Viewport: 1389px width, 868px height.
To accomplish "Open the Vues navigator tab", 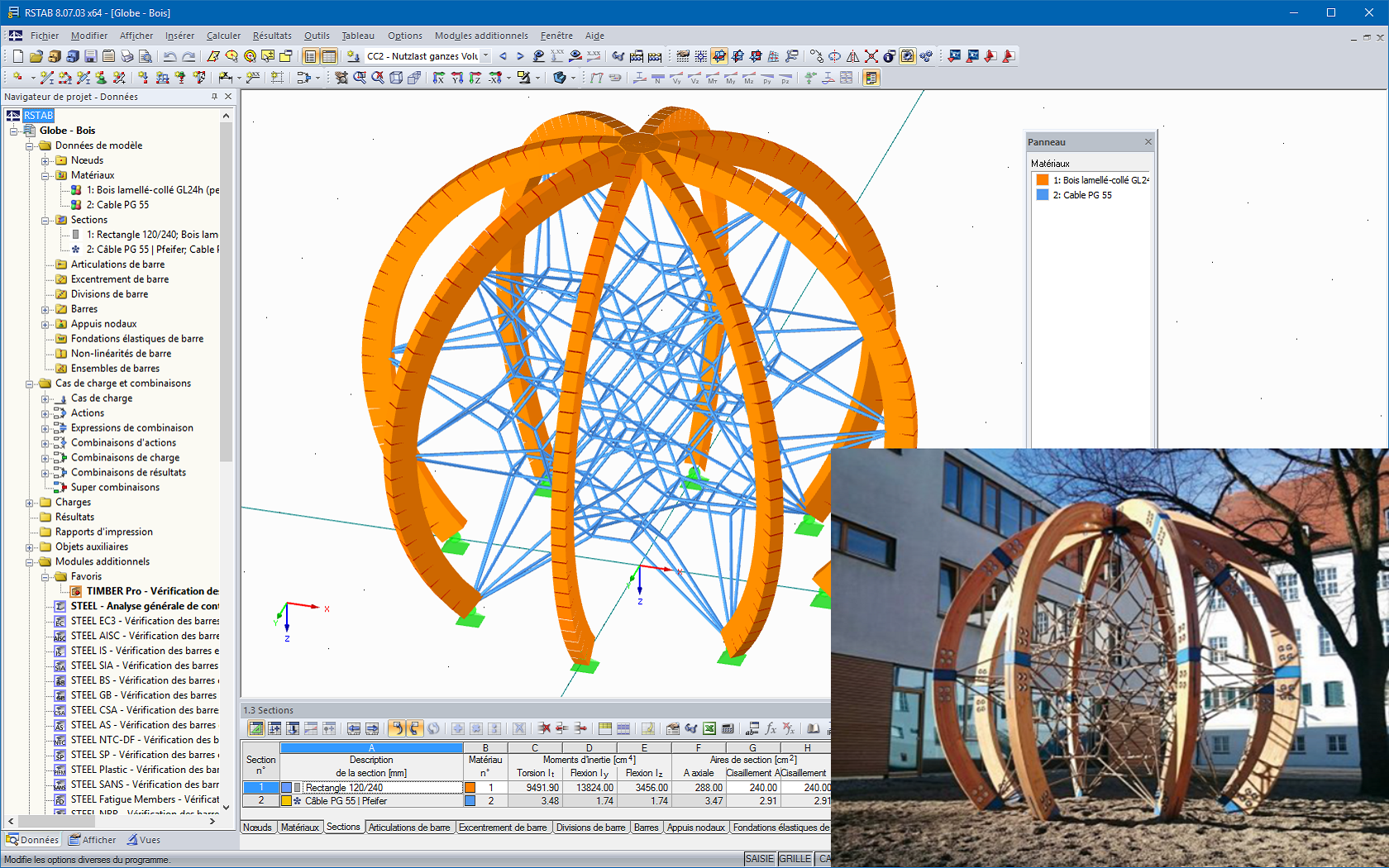I will (x=144, y=840).
